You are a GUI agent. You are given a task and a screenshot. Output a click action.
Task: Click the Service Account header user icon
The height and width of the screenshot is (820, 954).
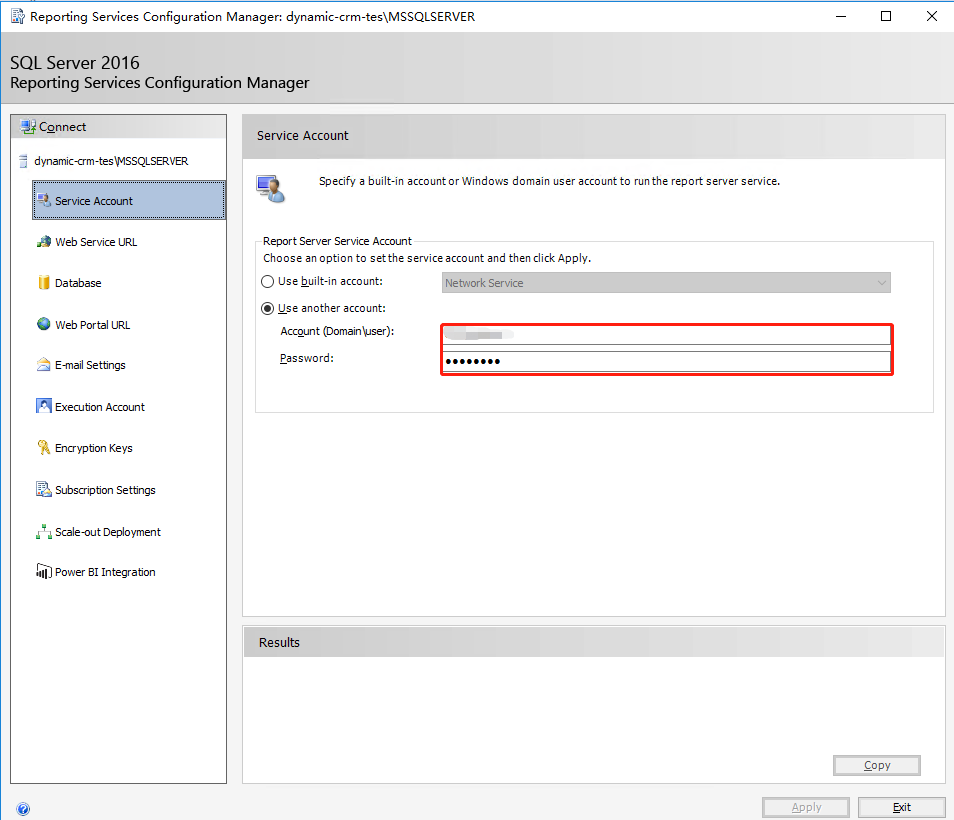click(271, 189)
